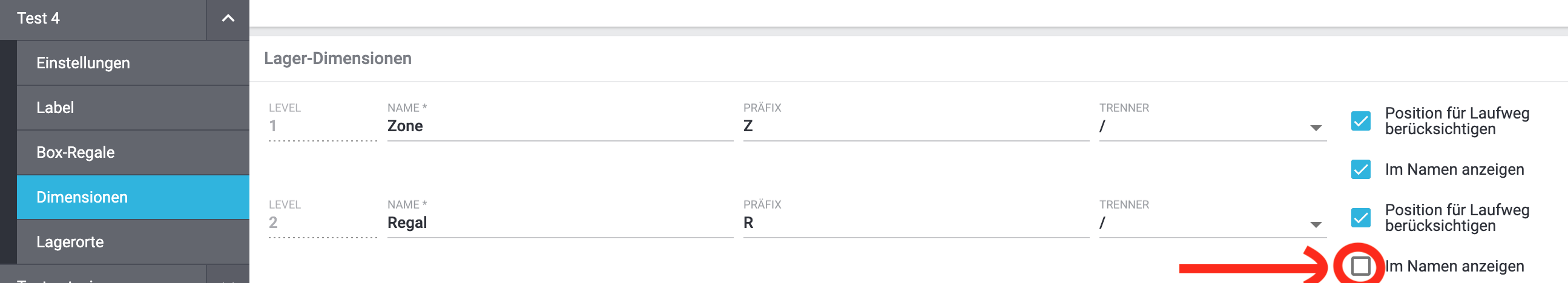Click the Name field containing Regal

pyautogui.click(x=559, y=223)
